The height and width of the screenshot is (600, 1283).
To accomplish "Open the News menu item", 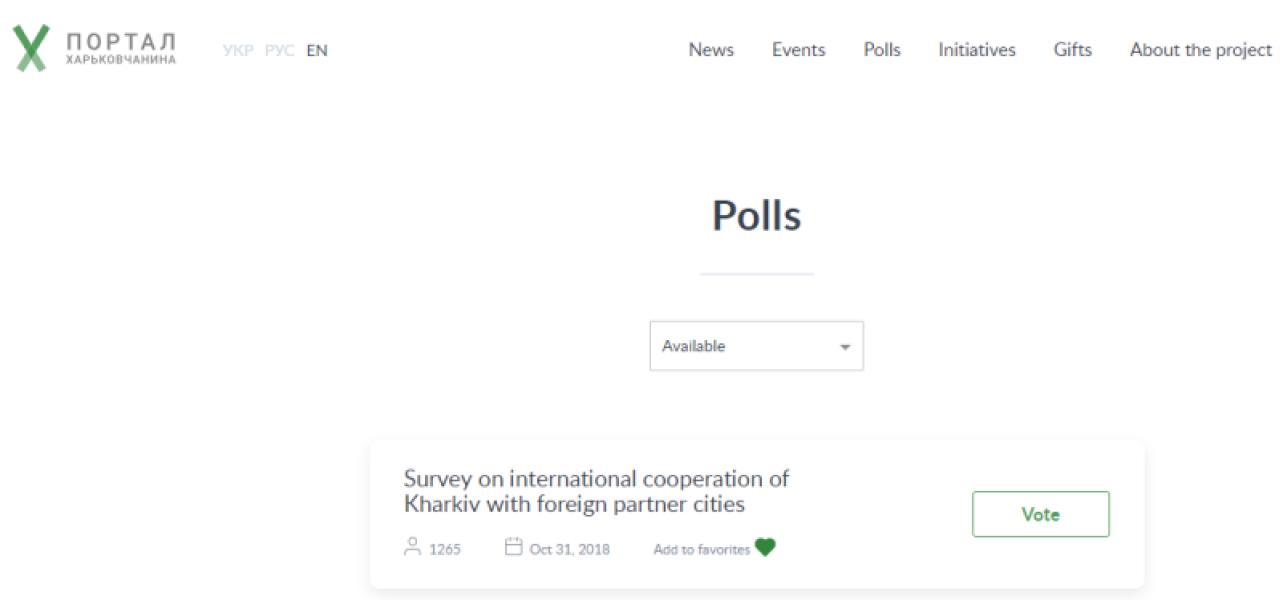I will [711, 50].
